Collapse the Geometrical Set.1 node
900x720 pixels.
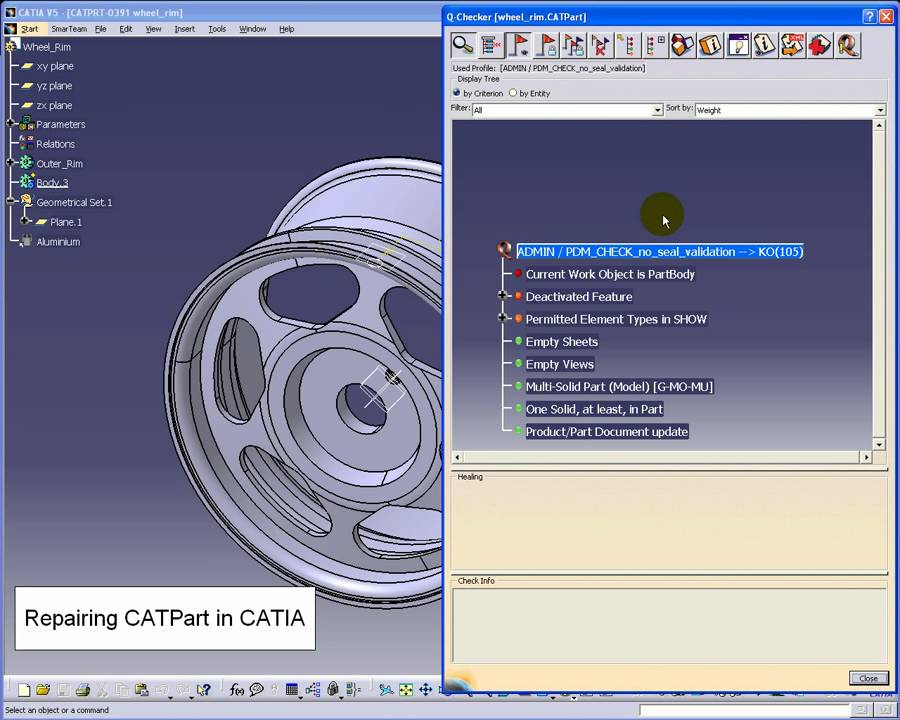point(10,201)
